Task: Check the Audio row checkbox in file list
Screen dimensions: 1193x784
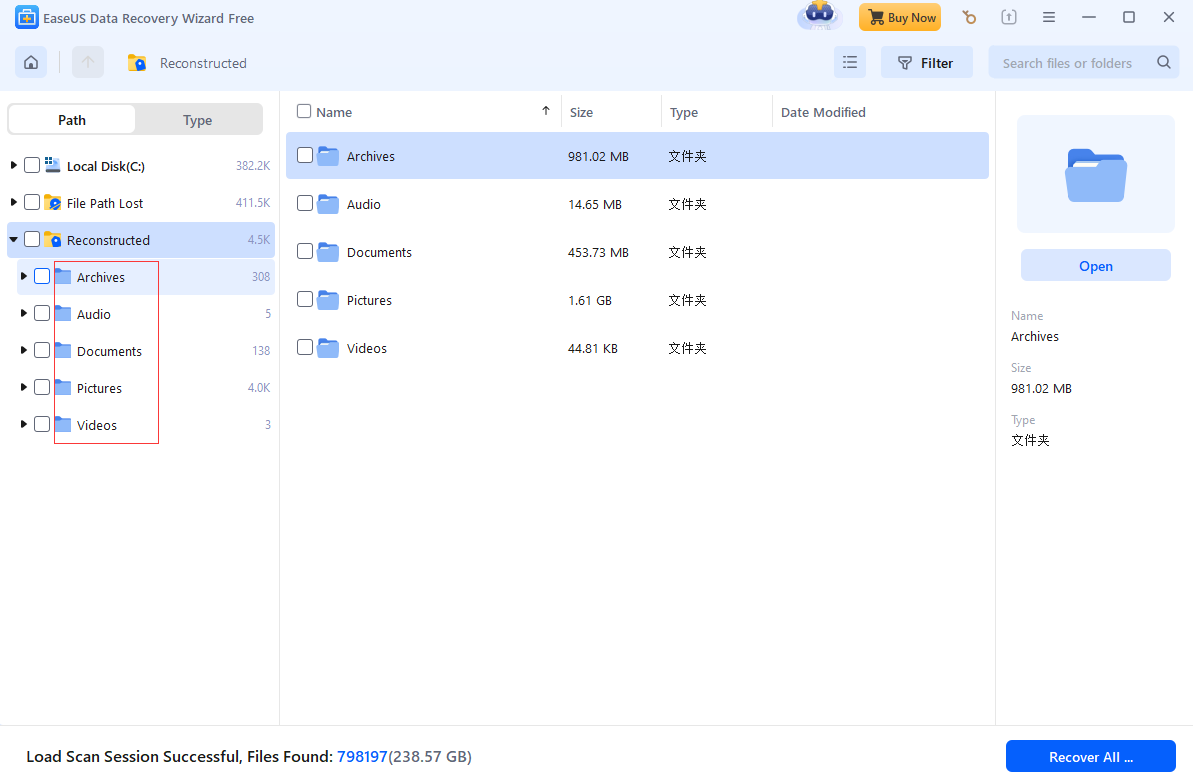Action: pos(305,203)
